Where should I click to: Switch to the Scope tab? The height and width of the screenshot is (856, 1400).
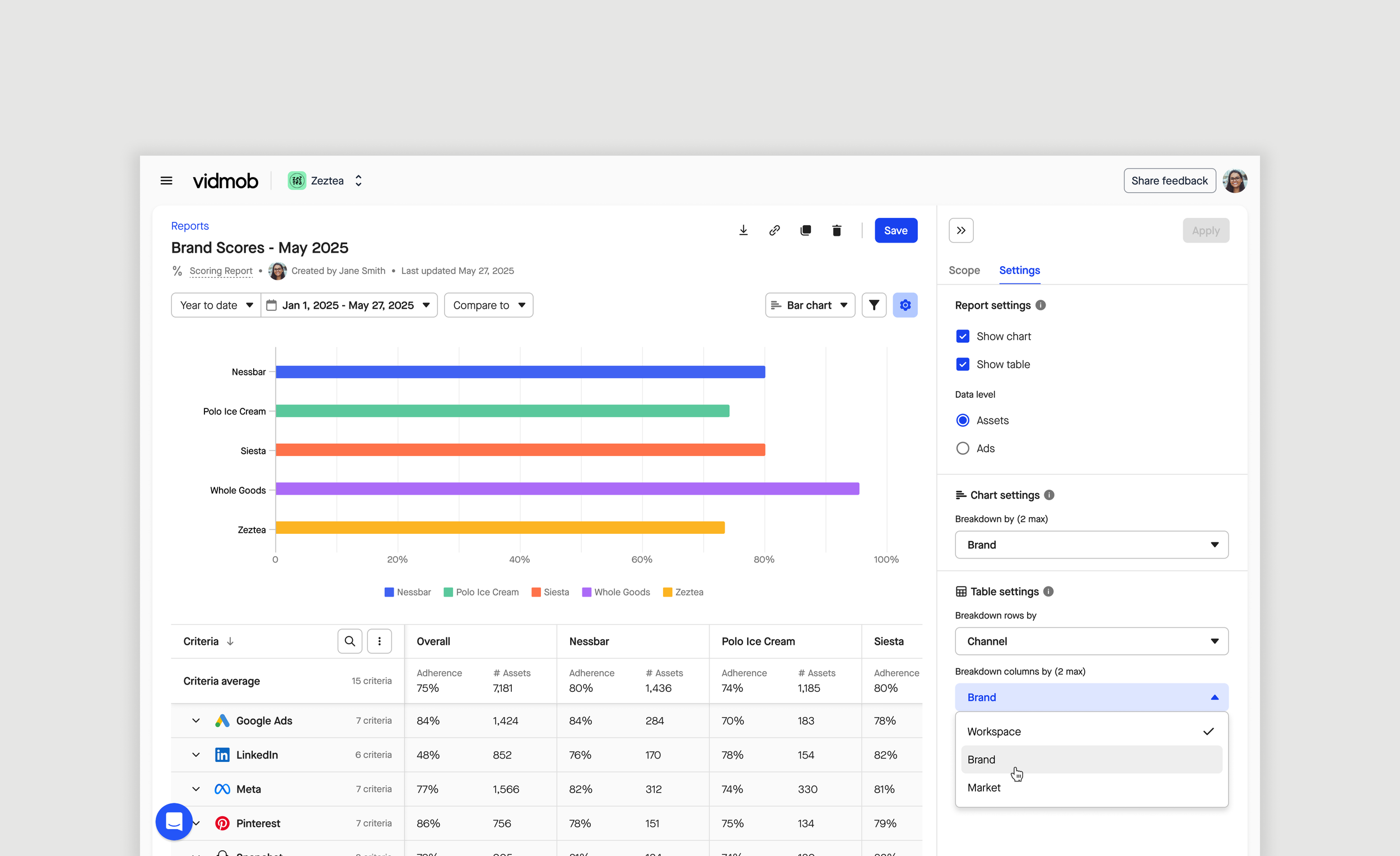pyautogui.click(x=964, y=271)
